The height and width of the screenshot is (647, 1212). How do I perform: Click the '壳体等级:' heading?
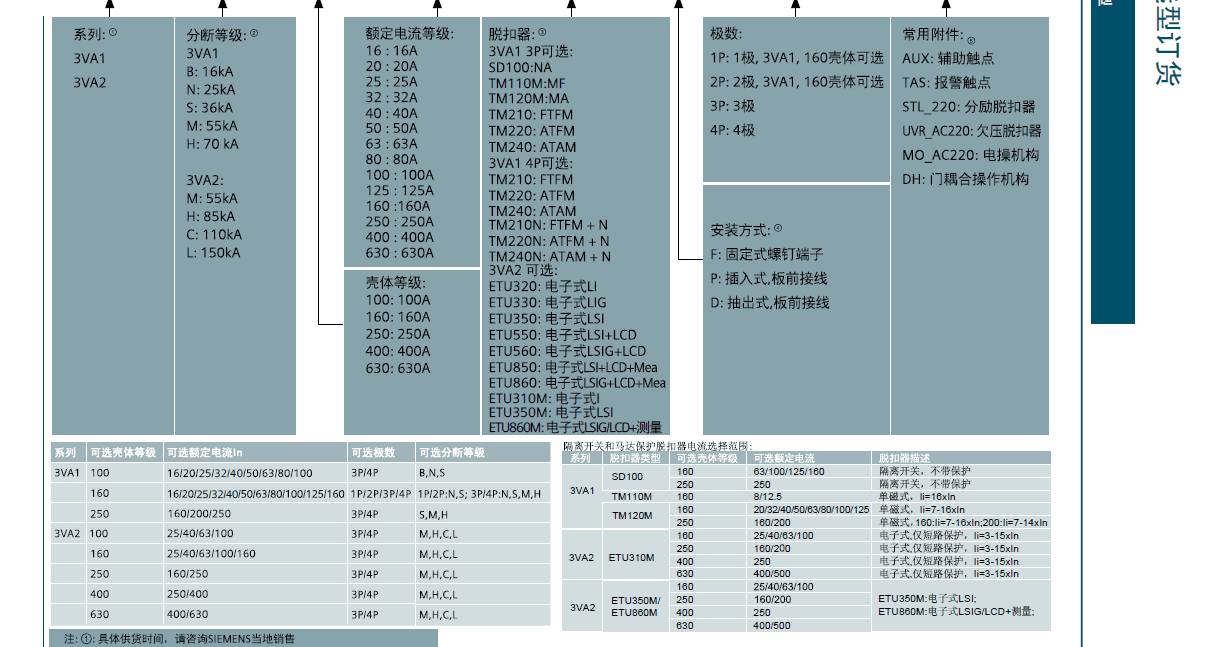coord(394,284)
